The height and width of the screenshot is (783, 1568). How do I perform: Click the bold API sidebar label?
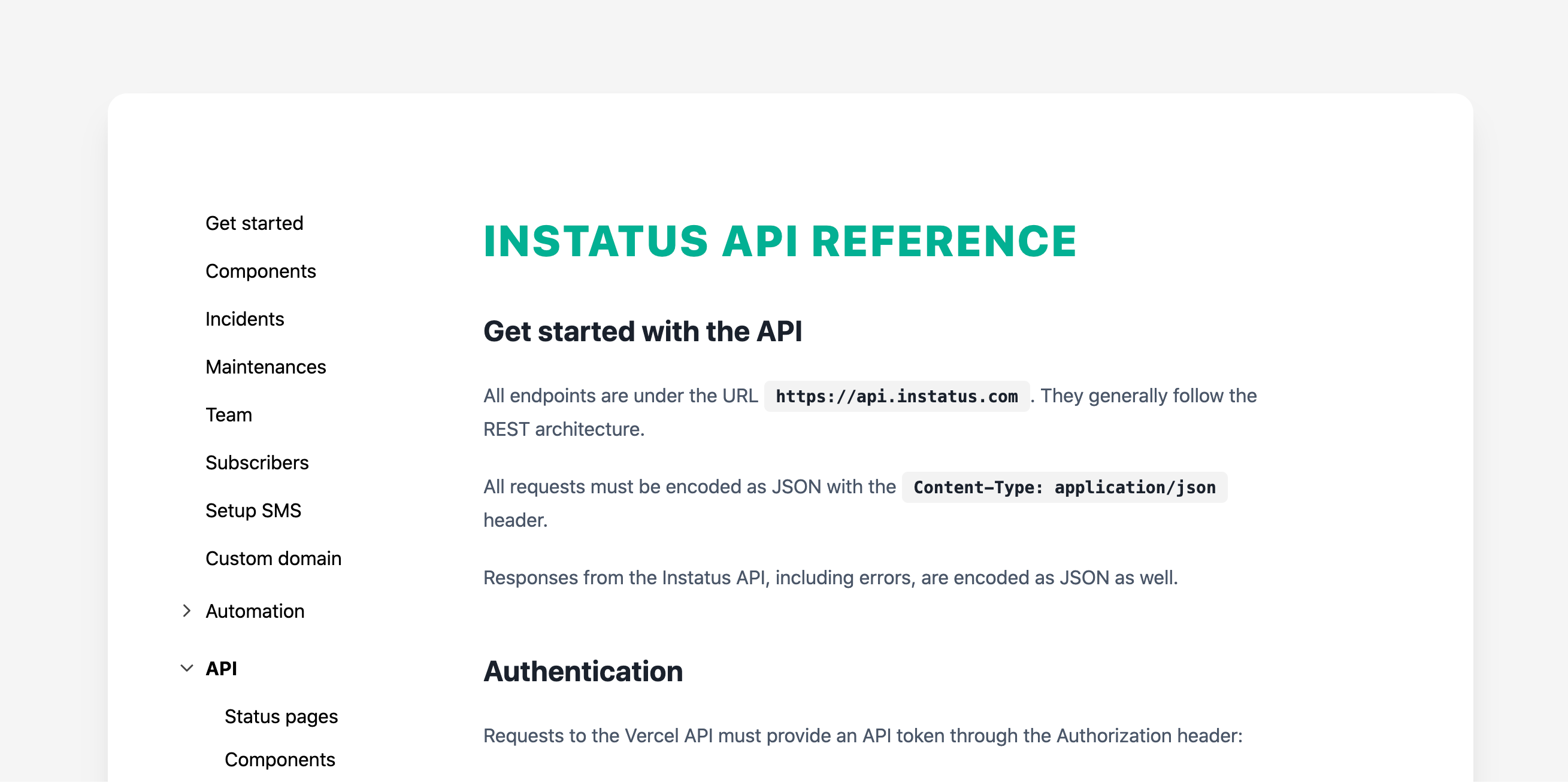222,669
